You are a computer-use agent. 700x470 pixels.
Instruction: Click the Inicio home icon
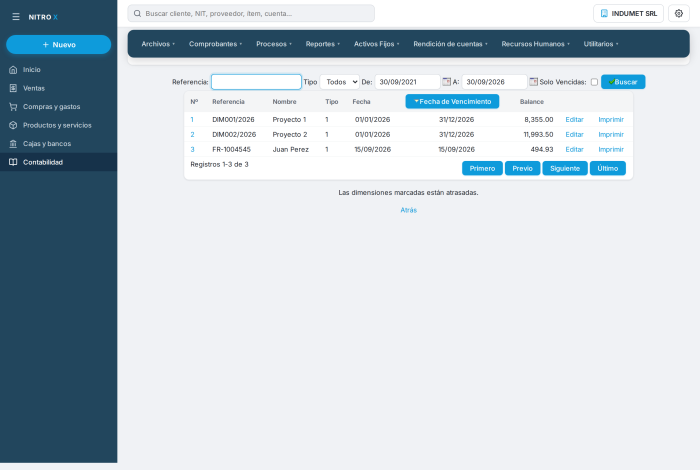pos(13,70)
